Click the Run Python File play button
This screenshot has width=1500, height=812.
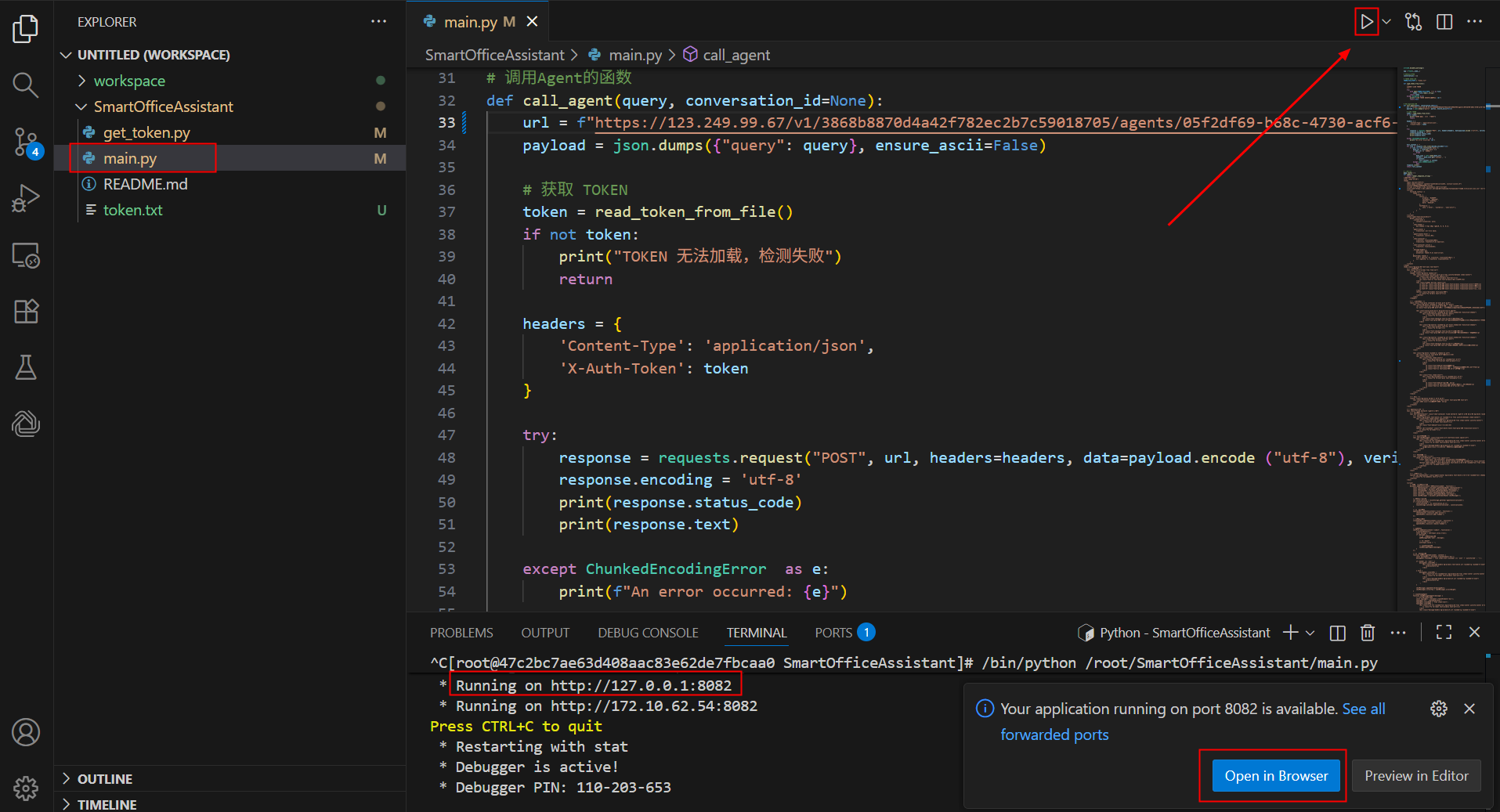point(1366,22)
